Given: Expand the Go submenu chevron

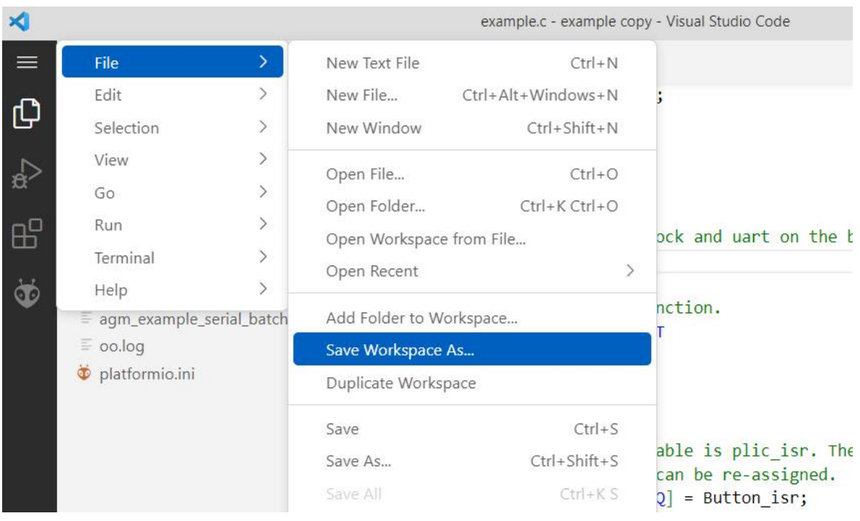Looking at the screenshot, I should coord(263,191).
